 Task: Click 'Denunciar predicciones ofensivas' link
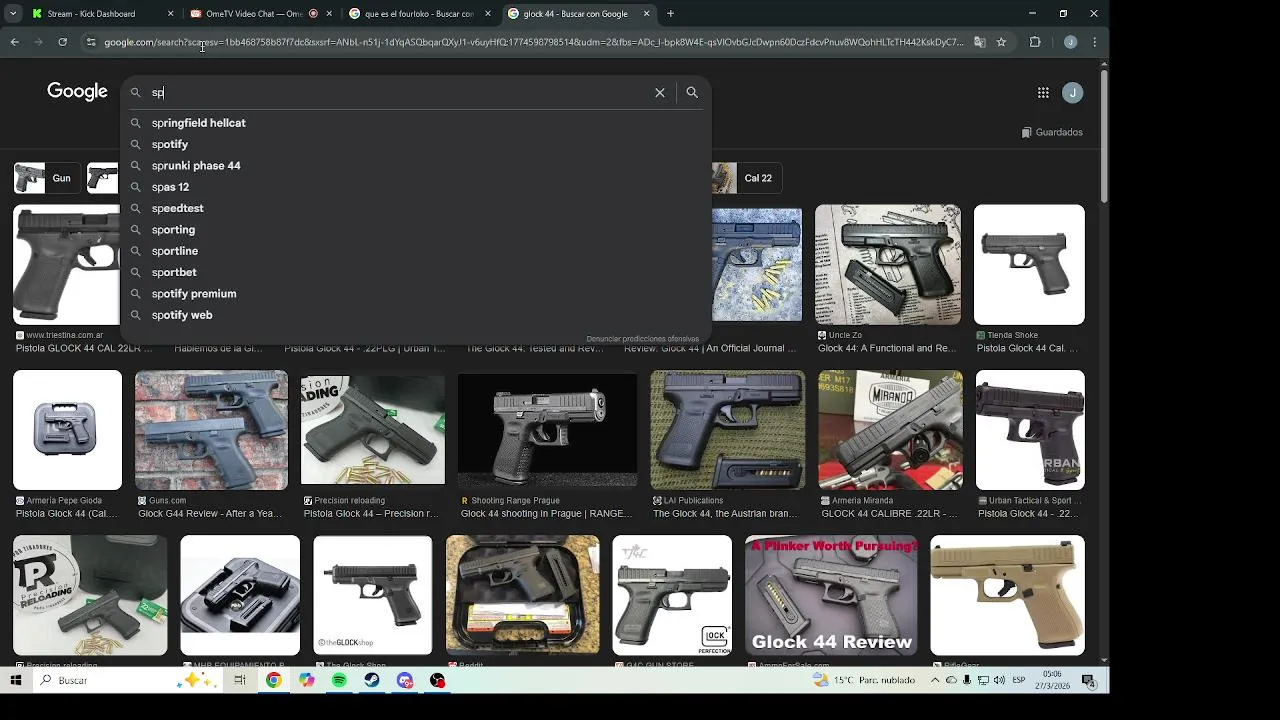click(642, 339)
